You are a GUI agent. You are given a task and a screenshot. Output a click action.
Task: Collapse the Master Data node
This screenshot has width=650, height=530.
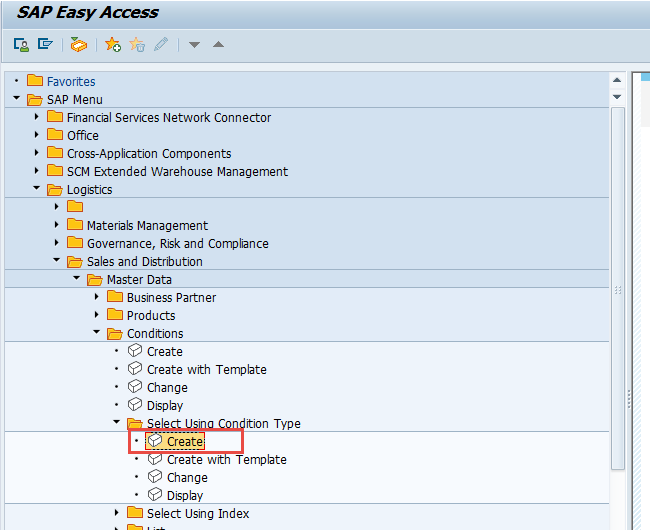[77, 278]
